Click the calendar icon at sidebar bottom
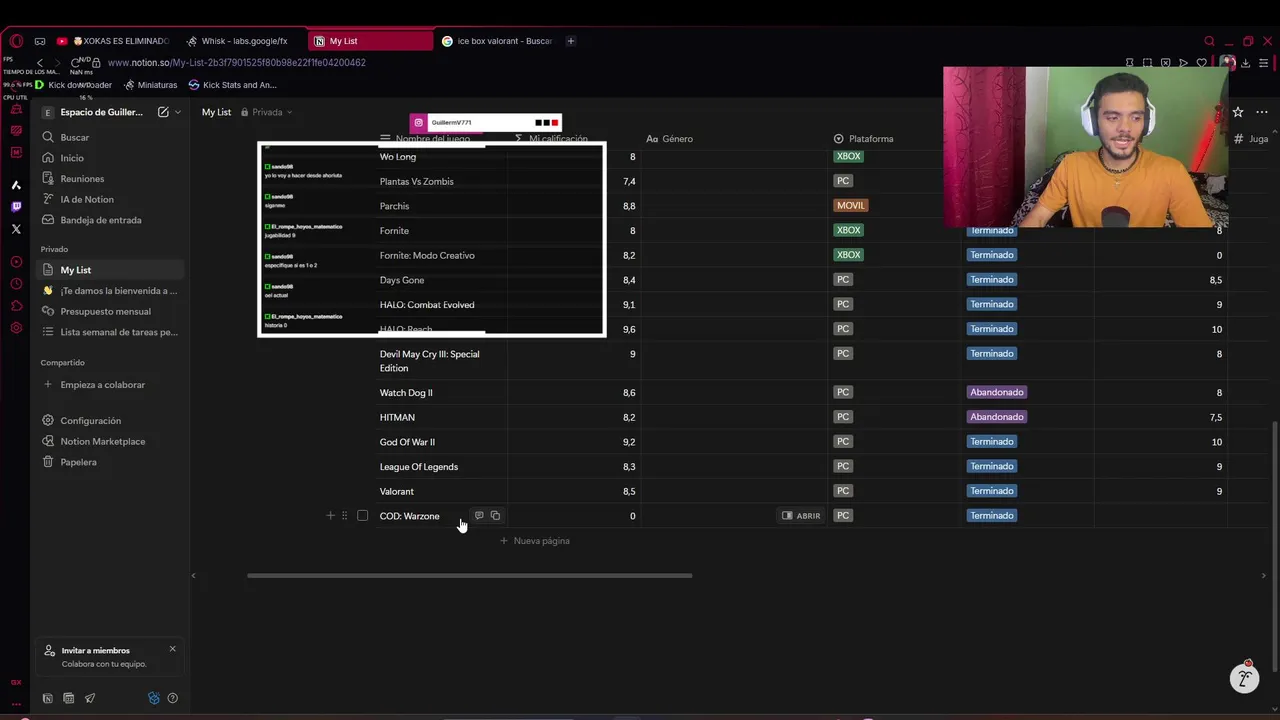The image size is (1280, 720). click(68, 698)
